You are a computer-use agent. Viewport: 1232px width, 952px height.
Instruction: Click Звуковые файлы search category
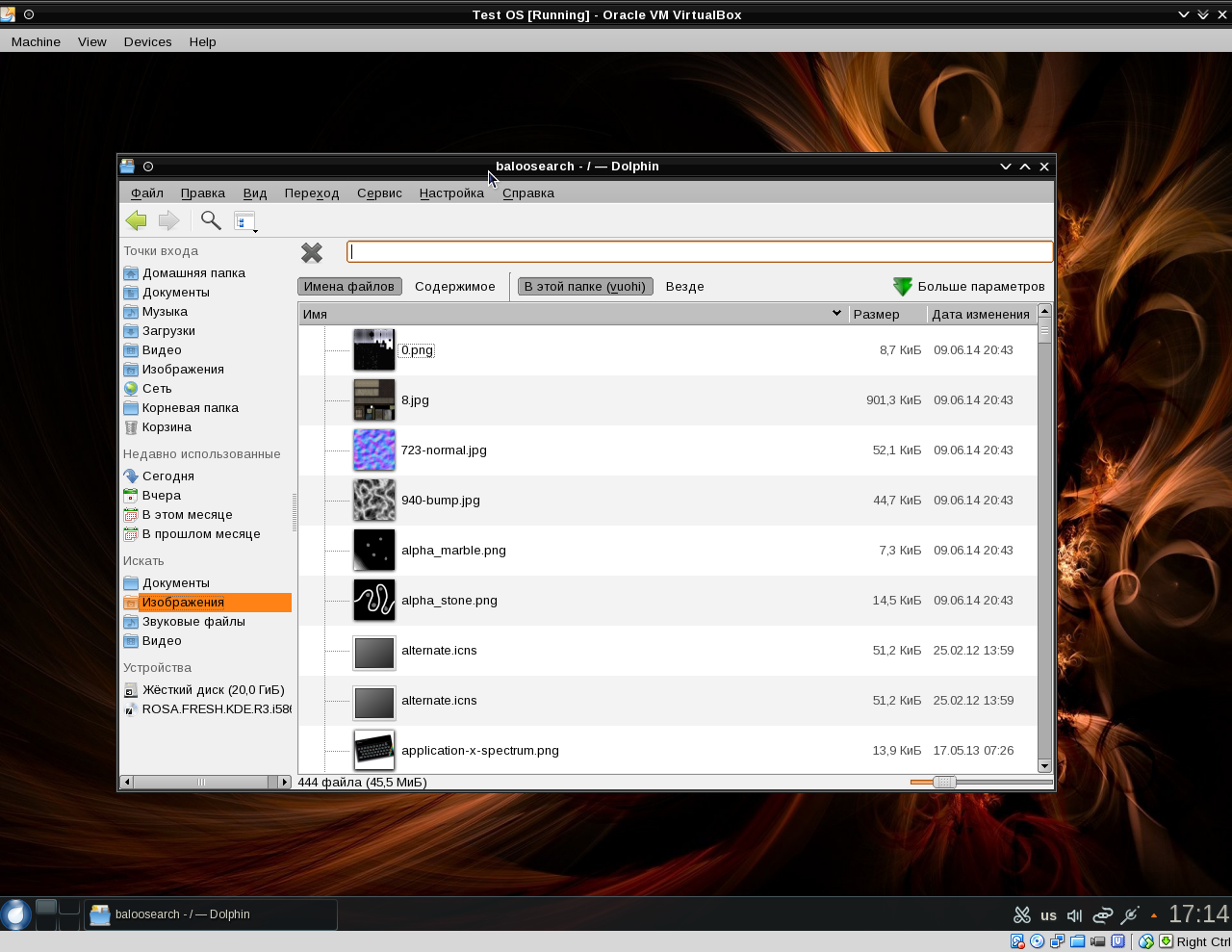point(193,622)
